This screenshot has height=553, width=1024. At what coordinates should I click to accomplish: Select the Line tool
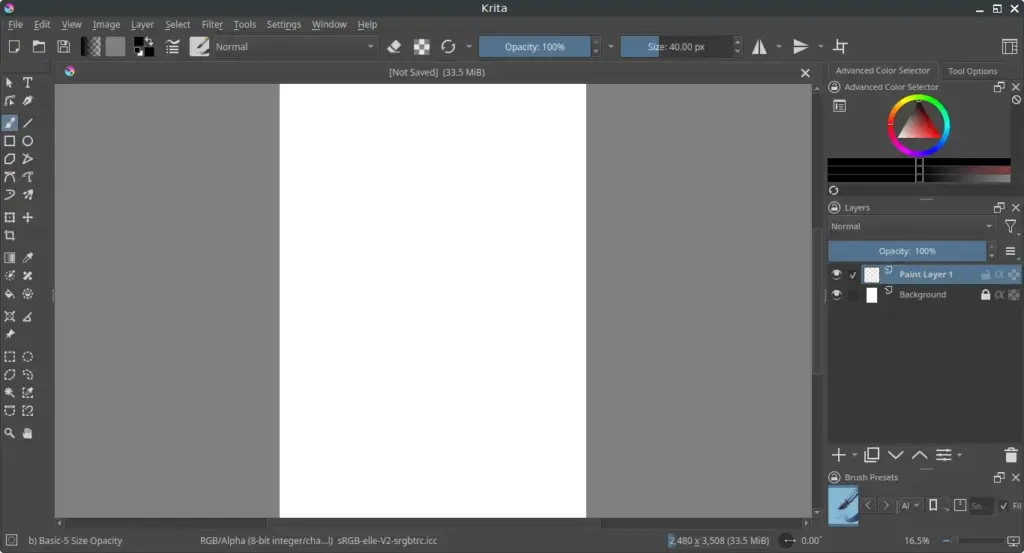[x=27, y=123]
